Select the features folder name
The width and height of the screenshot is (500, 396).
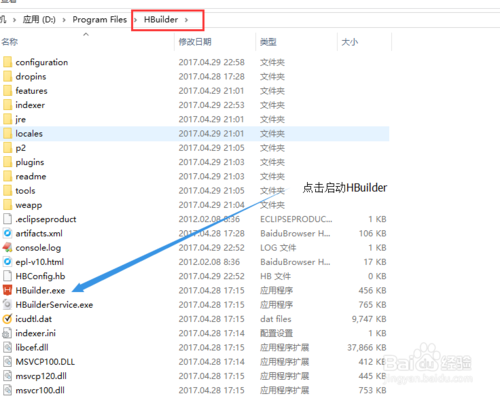pos(31,91)
